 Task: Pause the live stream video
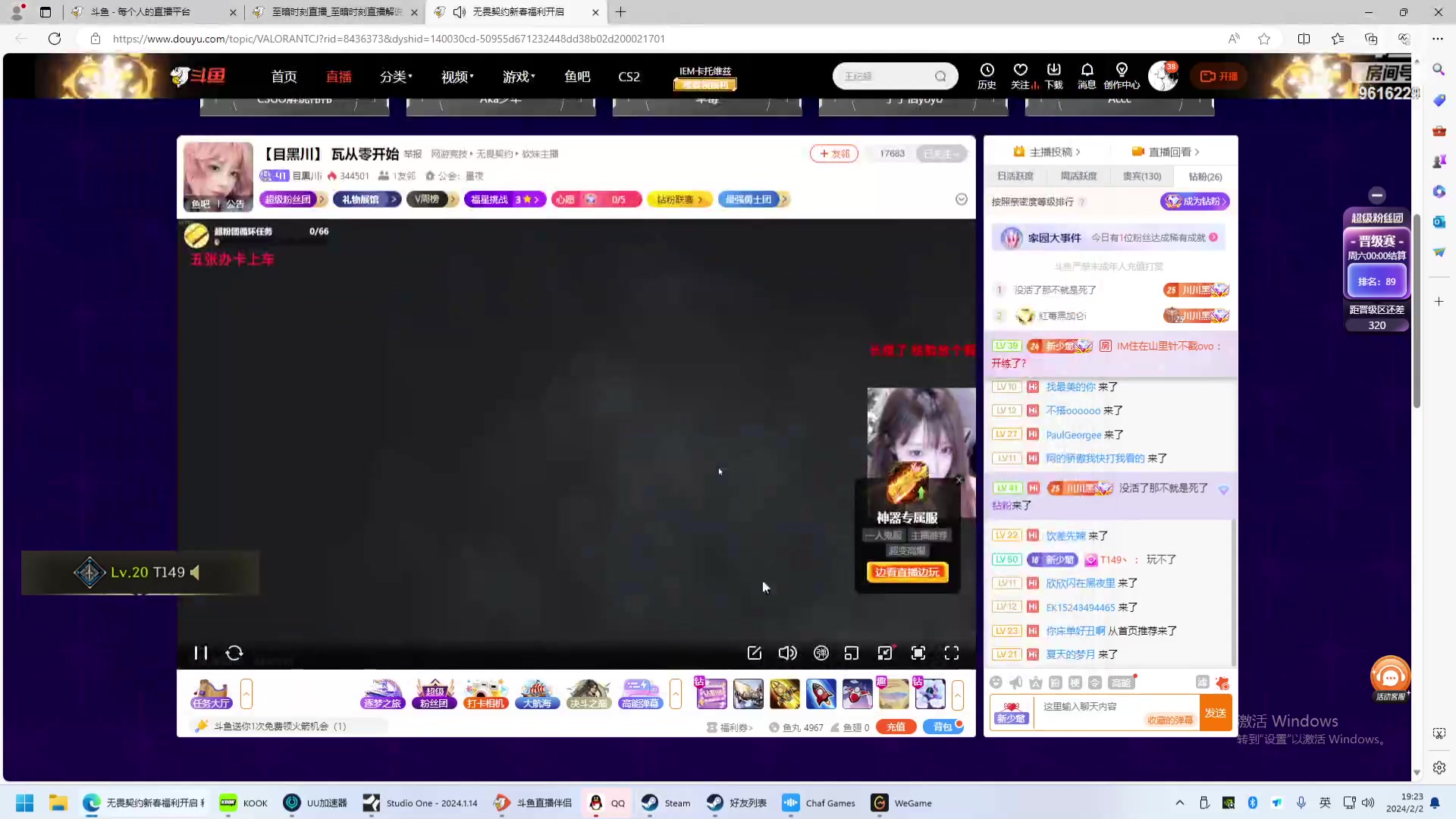coord(200,653)
